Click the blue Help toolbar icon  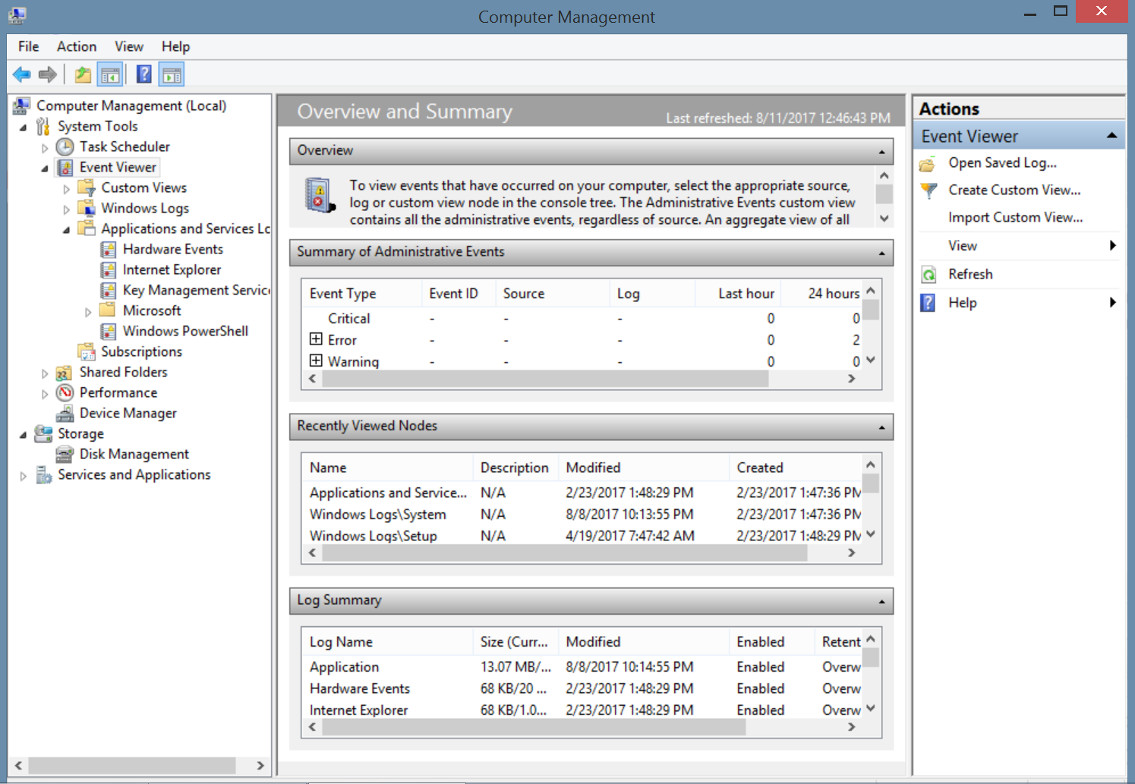[x=144, y=75]
